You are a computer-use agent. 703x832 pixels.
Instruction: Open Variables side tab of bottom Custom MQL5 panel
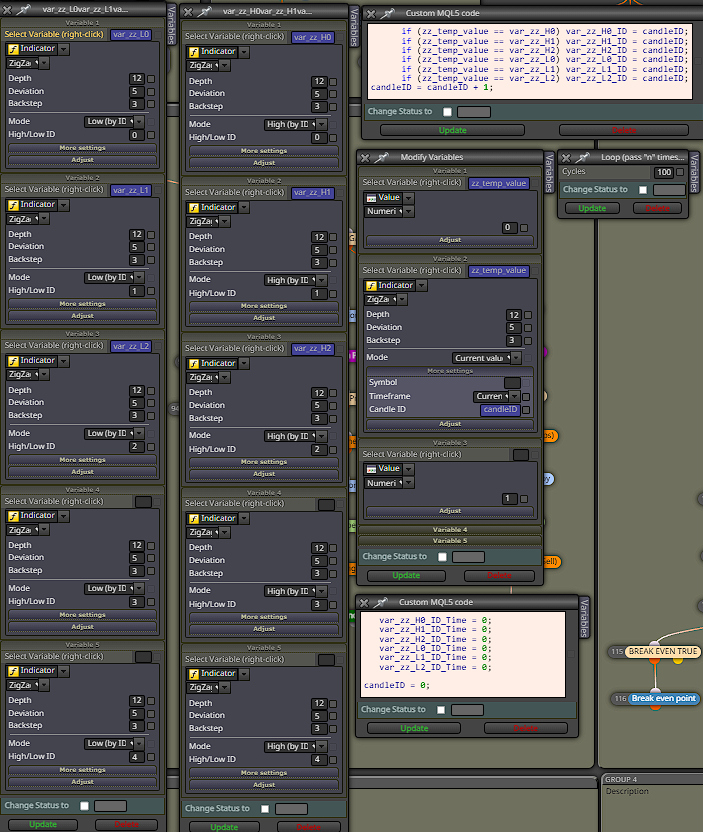point(584,618)
